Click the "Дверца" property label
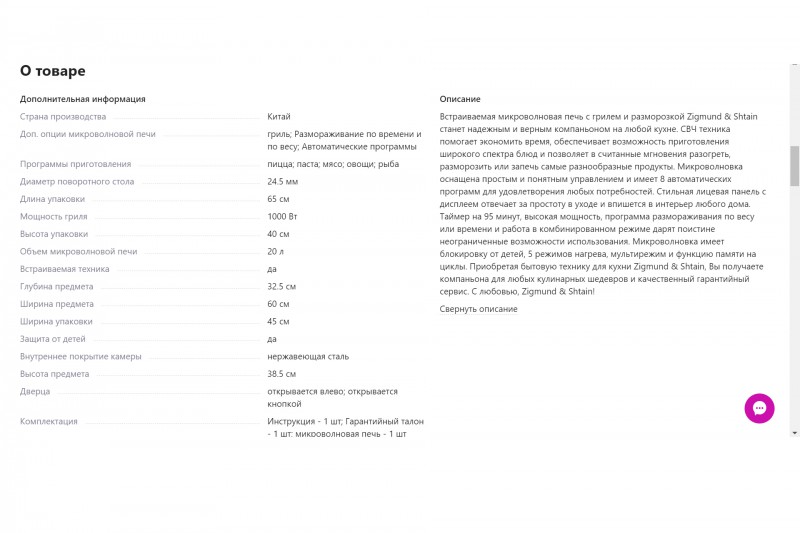 35,392
